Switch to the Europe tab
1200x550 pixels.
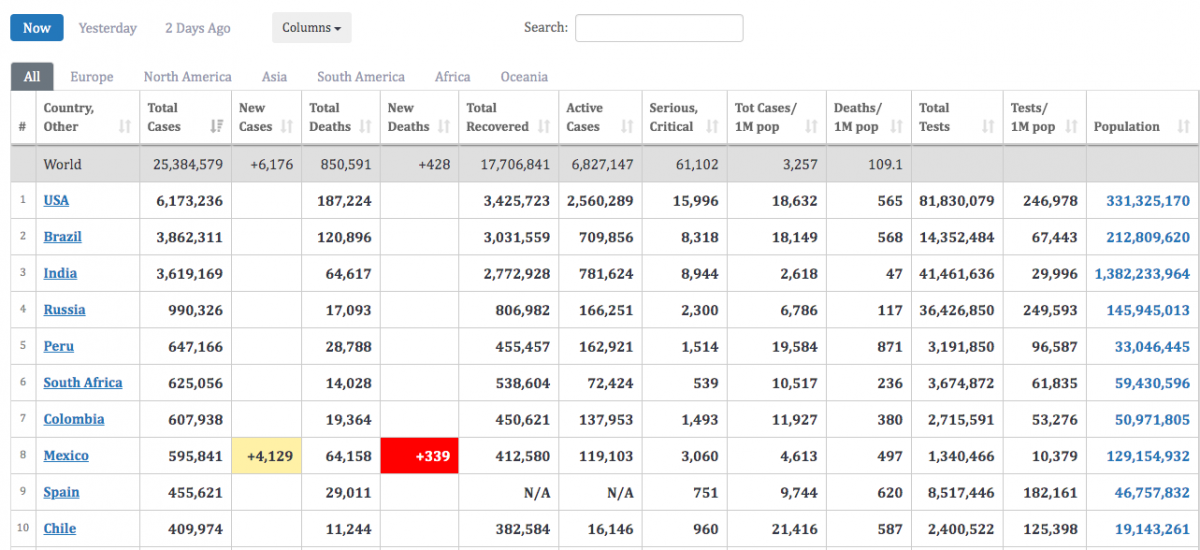click(x=92, y=77)
